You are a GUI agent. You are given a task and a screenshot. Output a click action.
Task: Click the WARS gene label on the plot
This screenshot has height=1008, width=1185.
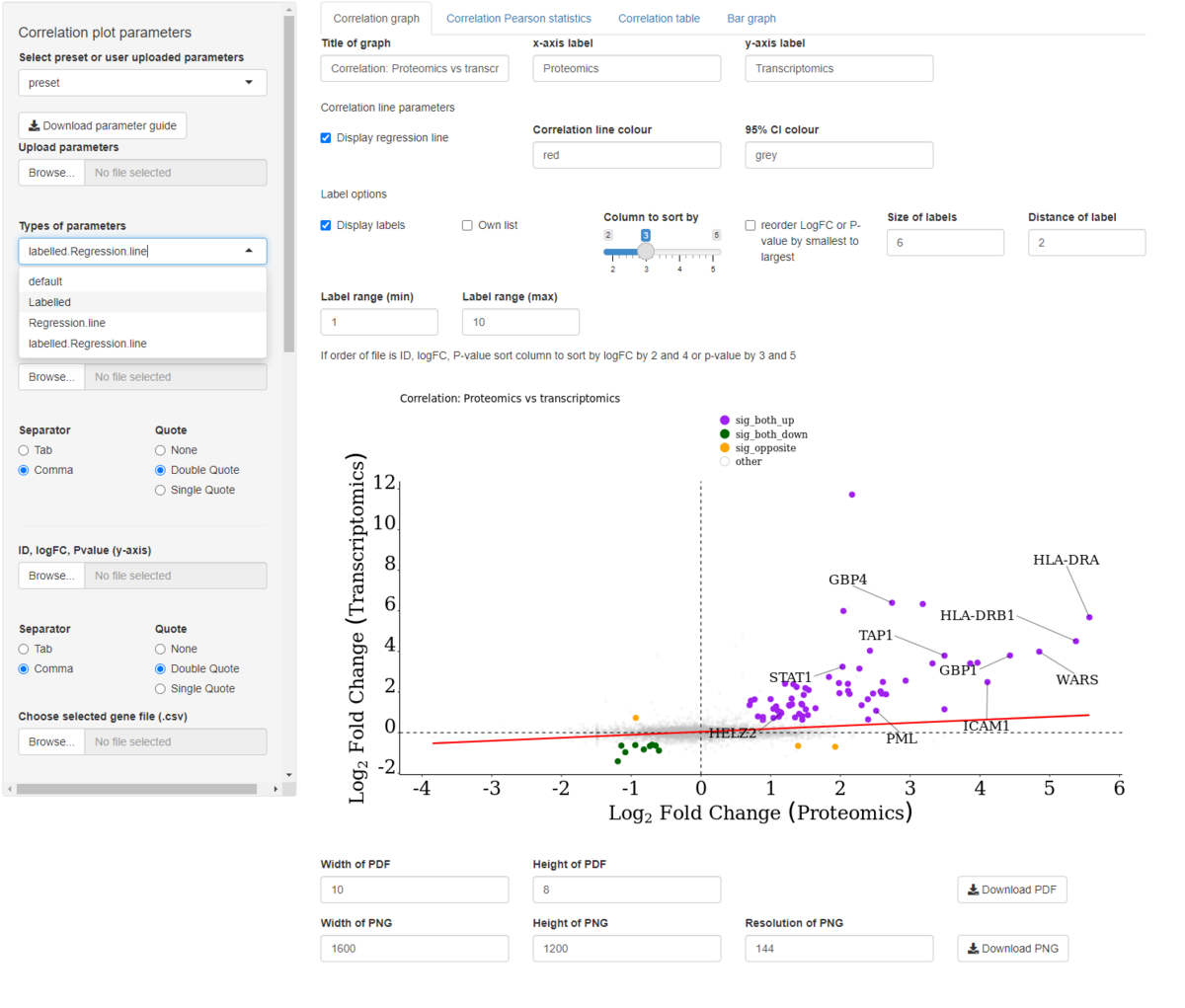pos(1076,679)
